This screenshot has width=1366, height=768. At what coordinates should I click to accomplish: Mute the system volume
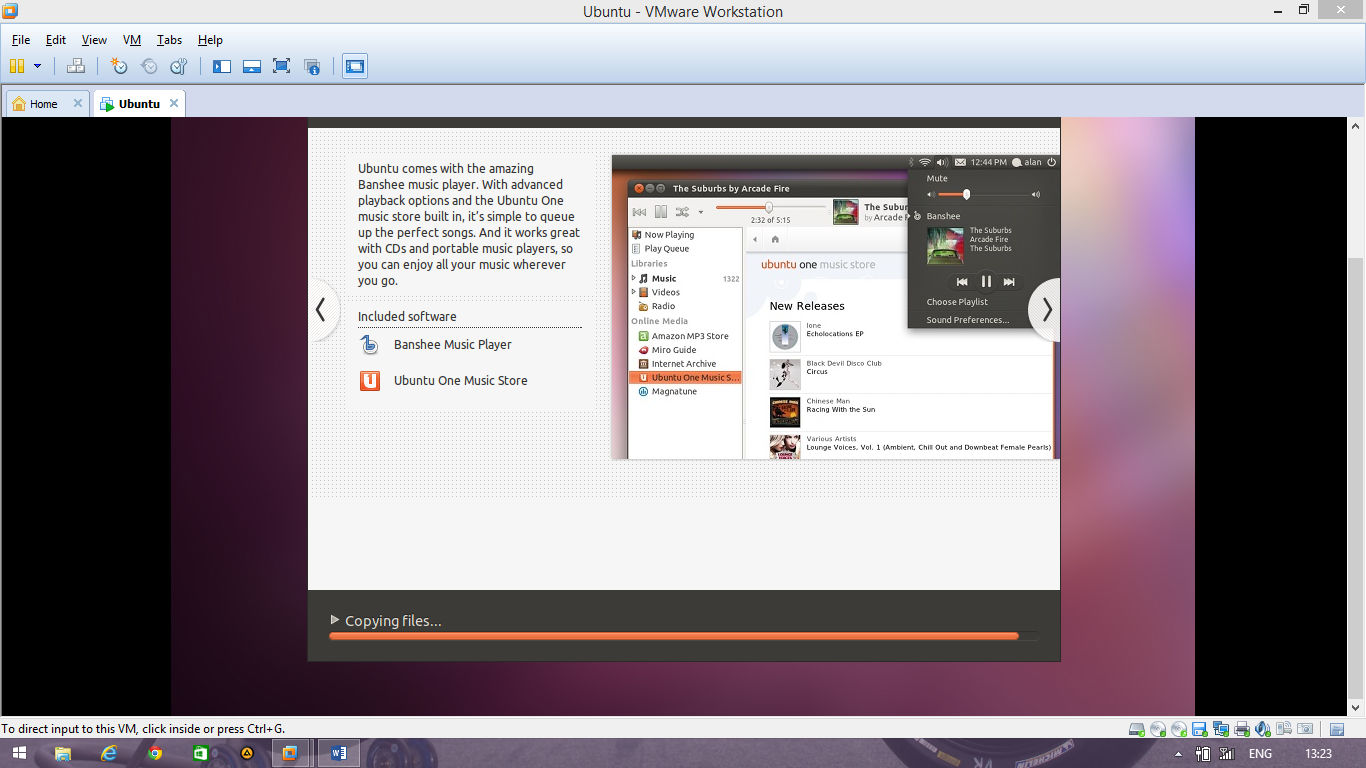click(x=937, y=177)
